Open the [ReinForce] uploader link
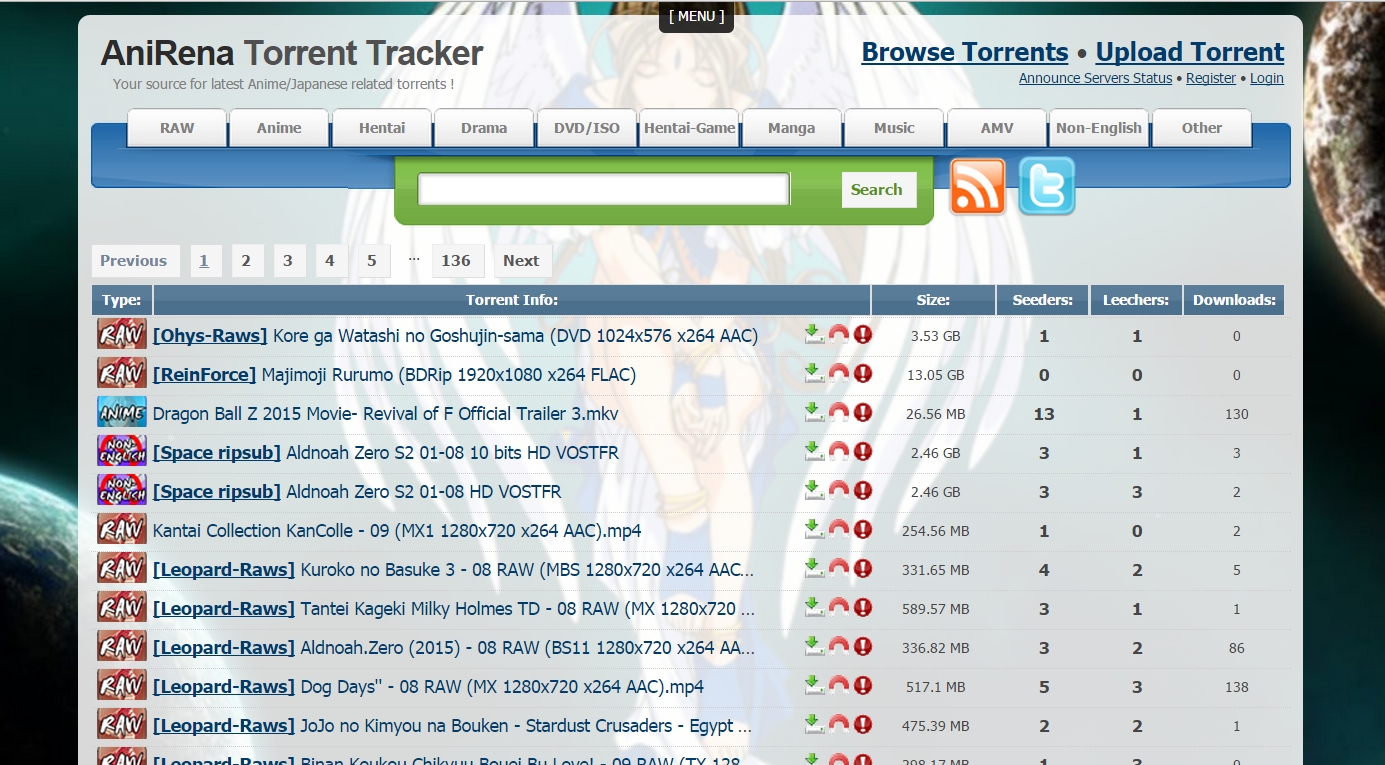This screenshot has width=1385, height=765. [205, 375]
